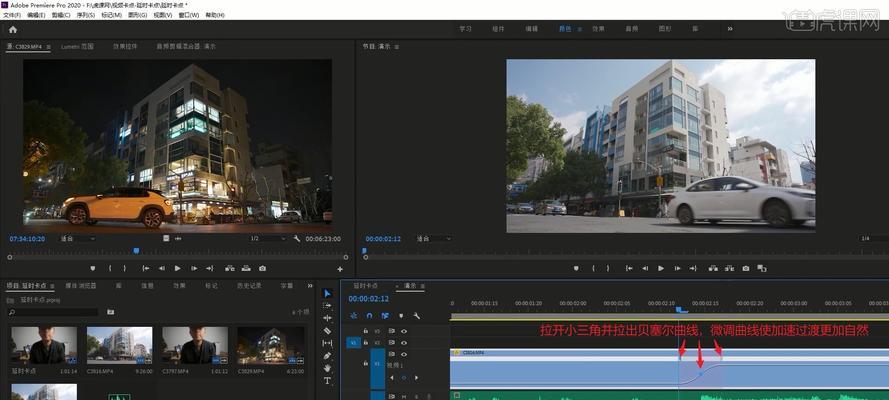This screenshot has width=889, height=400.
Task: Go to Out point in Source monitor
Action: (x=210, y=269)
